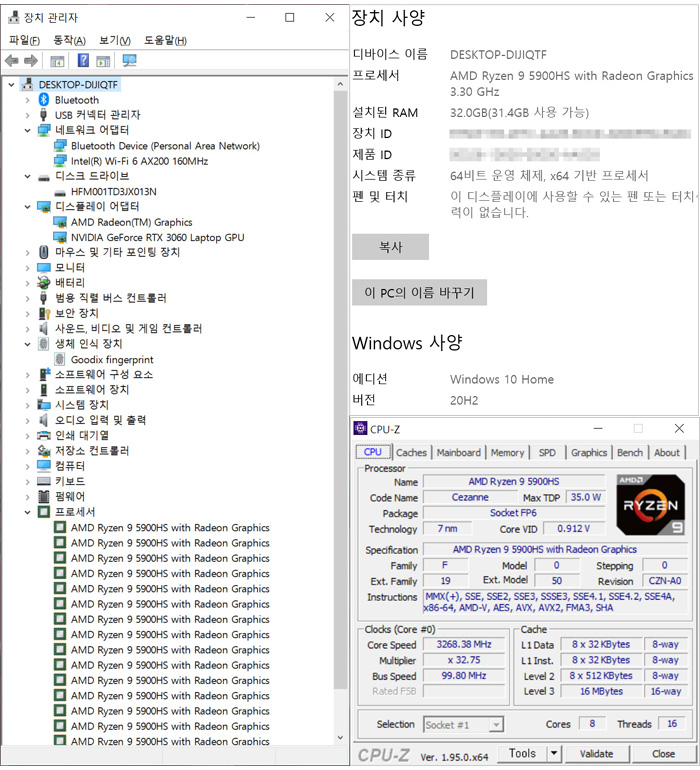Click the Device Manager vertical scrollbar thumb
This screenshot has height=770, width=700.
pos(340,390)
